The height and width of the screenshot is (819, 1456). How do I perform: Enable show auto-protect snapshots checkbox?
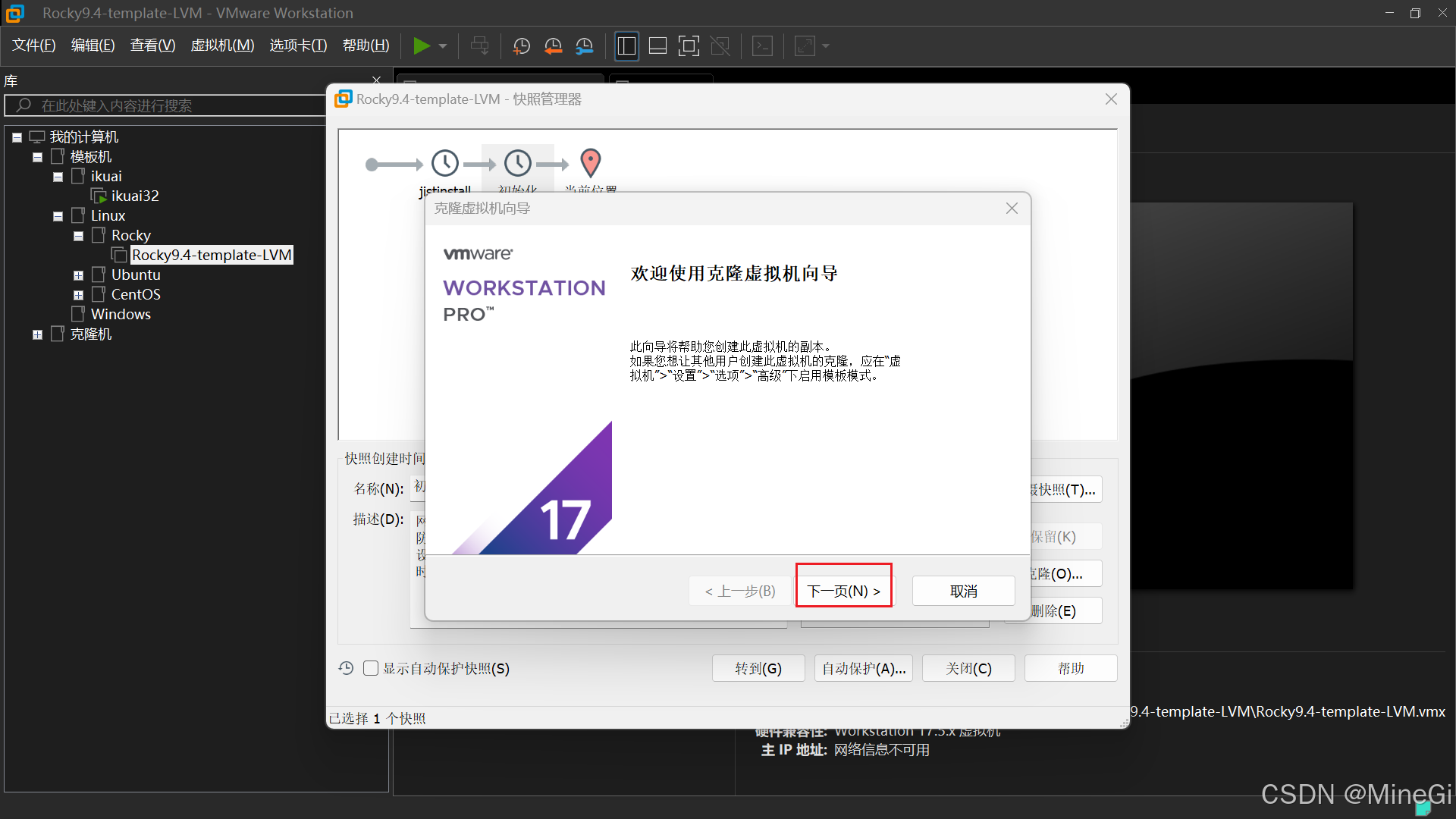pos(371,668)
